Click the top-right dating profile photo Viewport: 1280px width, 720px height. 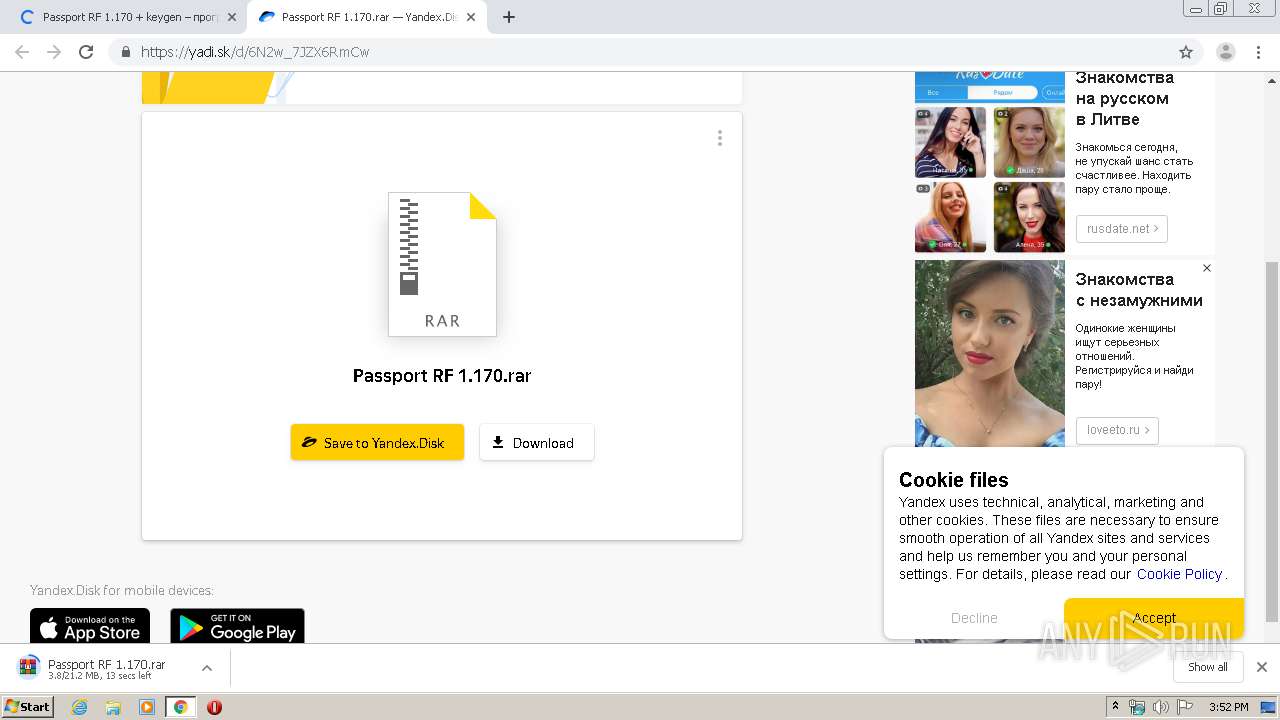tap(1029, 142)
